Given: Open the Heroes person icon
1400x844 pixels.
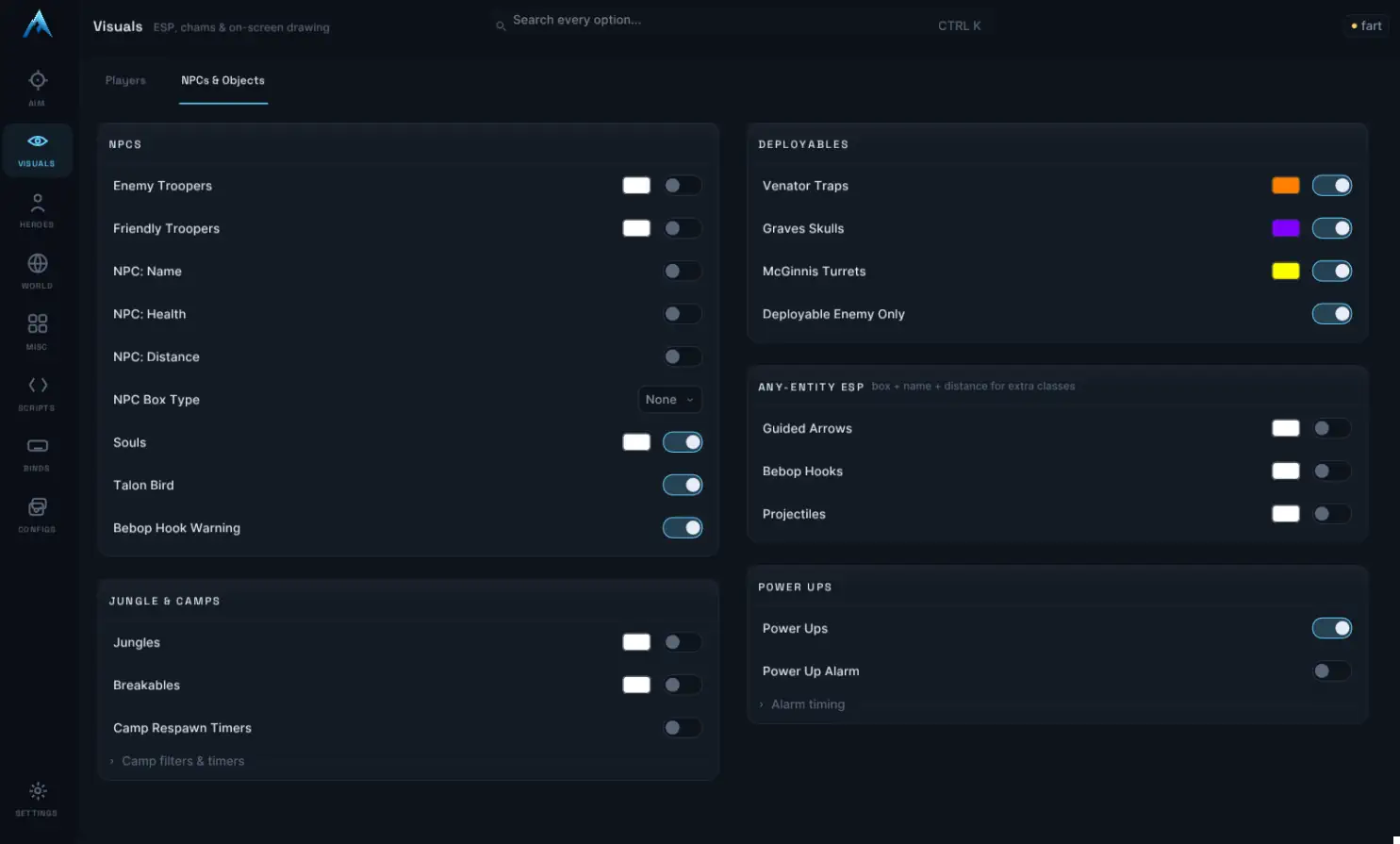Looking at the screenshot, I should coord(37,202).
